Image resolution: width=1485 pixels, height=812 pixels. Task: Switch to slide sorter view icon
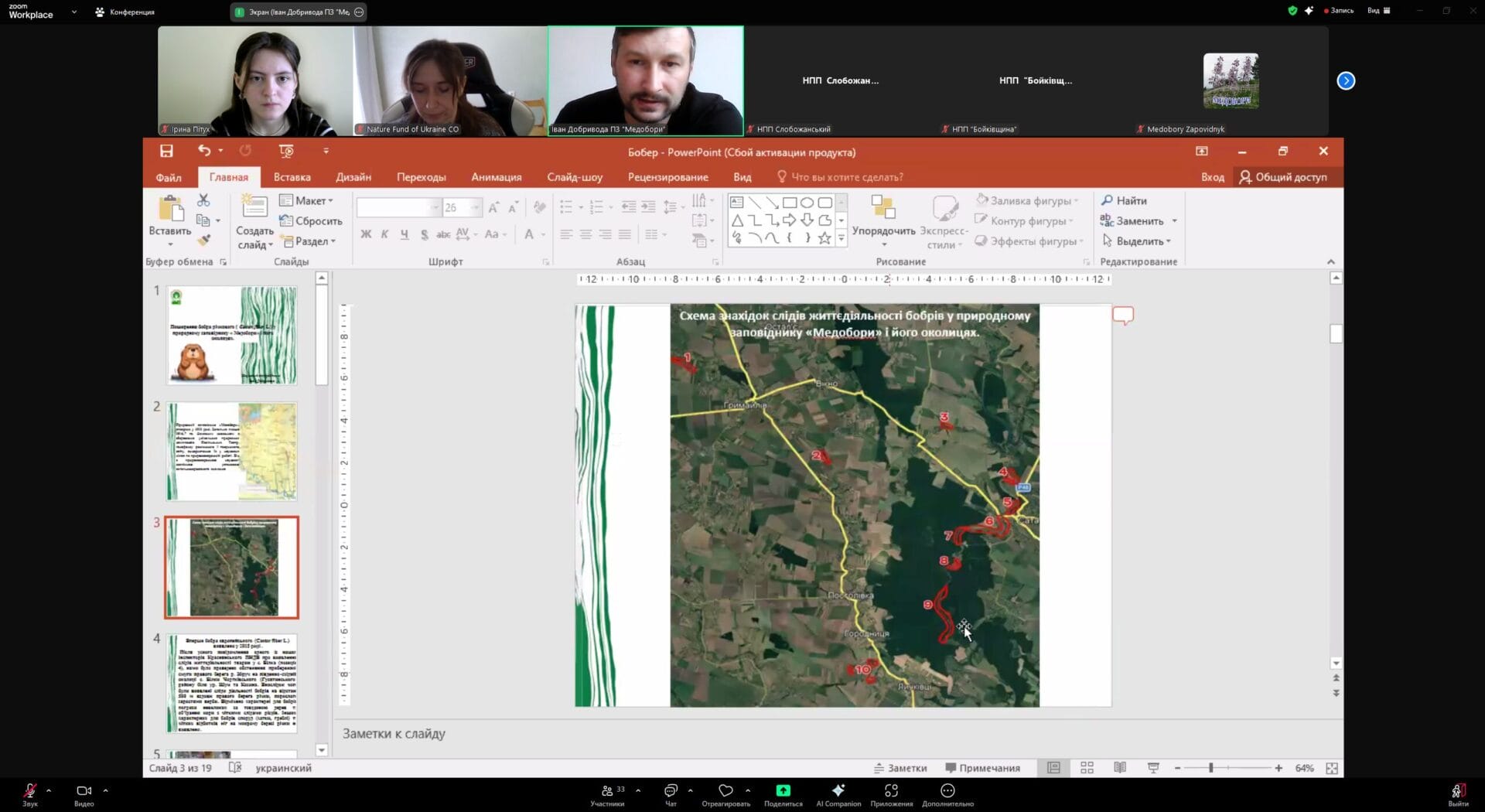click(1087, 768)
